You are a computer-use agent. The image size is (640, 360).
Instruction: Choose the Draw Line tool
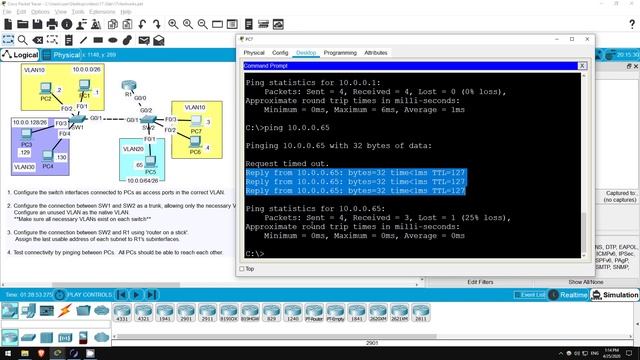click(83, 40)
